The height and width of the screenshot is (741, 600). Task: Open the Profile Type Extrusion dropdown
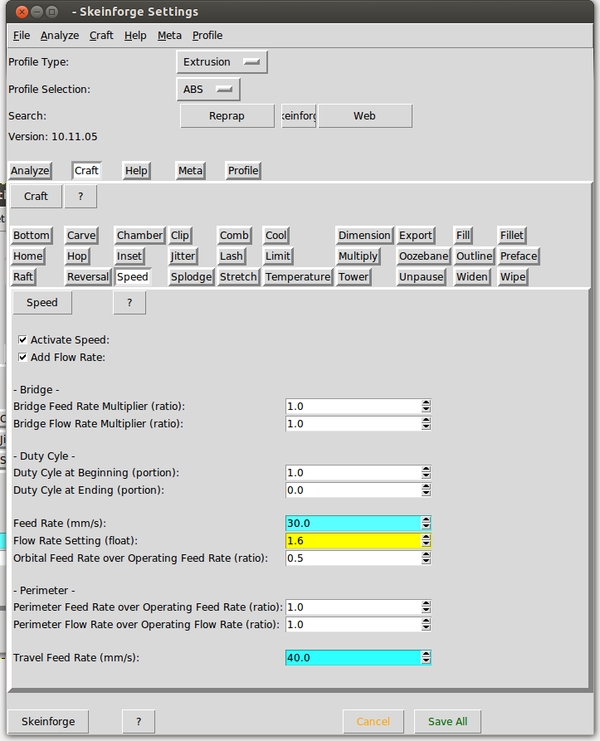click(222, 62)
